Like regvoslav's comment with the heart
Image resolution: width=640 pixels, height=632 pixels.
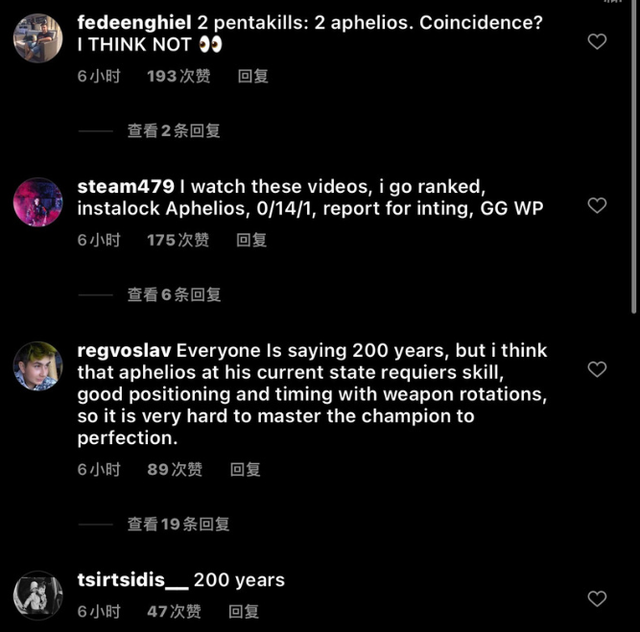pos(597,369)
